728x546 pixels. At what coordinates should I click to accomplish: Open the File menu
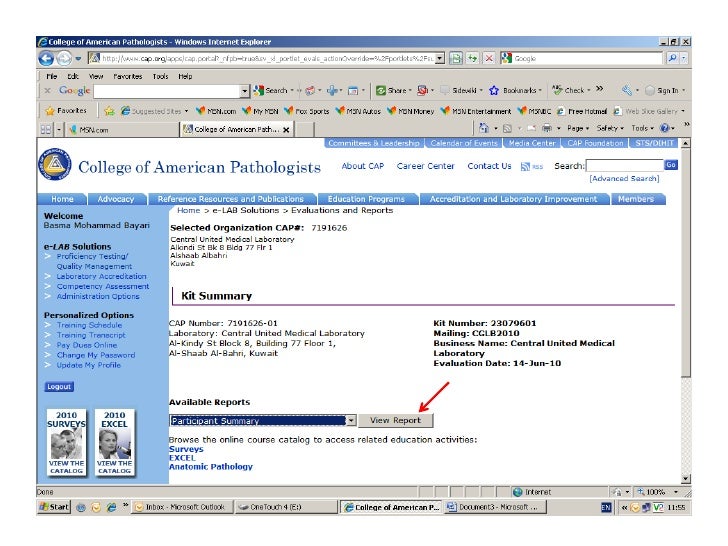click(51, 76)
